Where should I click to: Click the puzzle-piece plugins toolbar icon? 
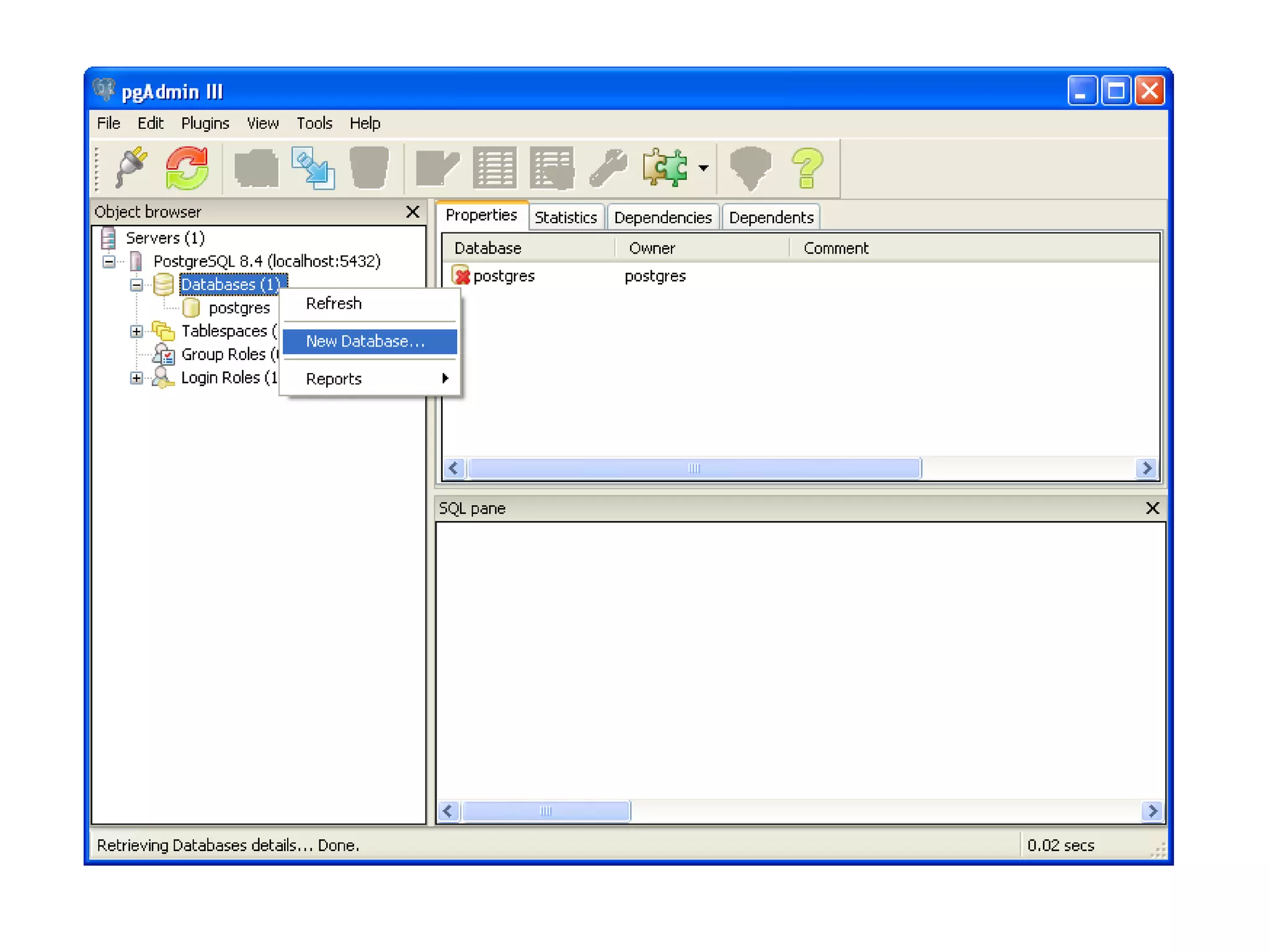click(x=665, y=167)
